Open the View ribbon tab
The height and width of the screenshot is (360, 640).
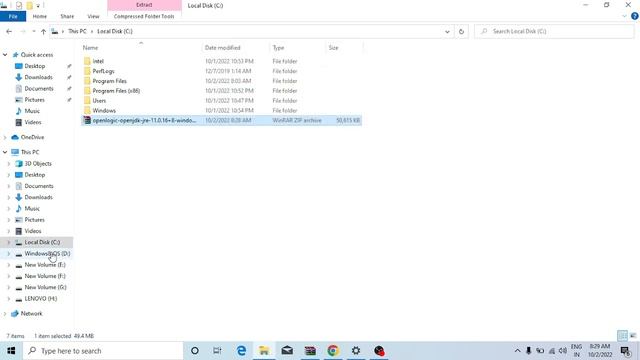pyautogui.click(x=93, y=16)
